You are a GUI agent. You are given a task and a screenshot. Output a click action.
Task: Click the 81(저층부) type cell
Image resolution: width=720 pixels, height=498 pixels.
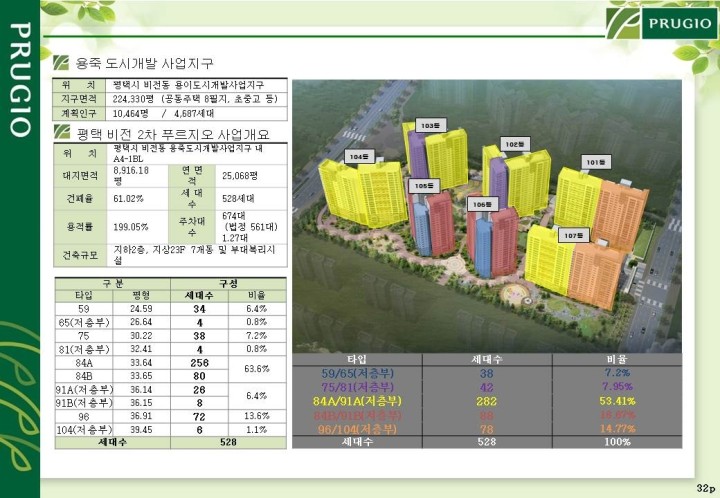[84, 349]
